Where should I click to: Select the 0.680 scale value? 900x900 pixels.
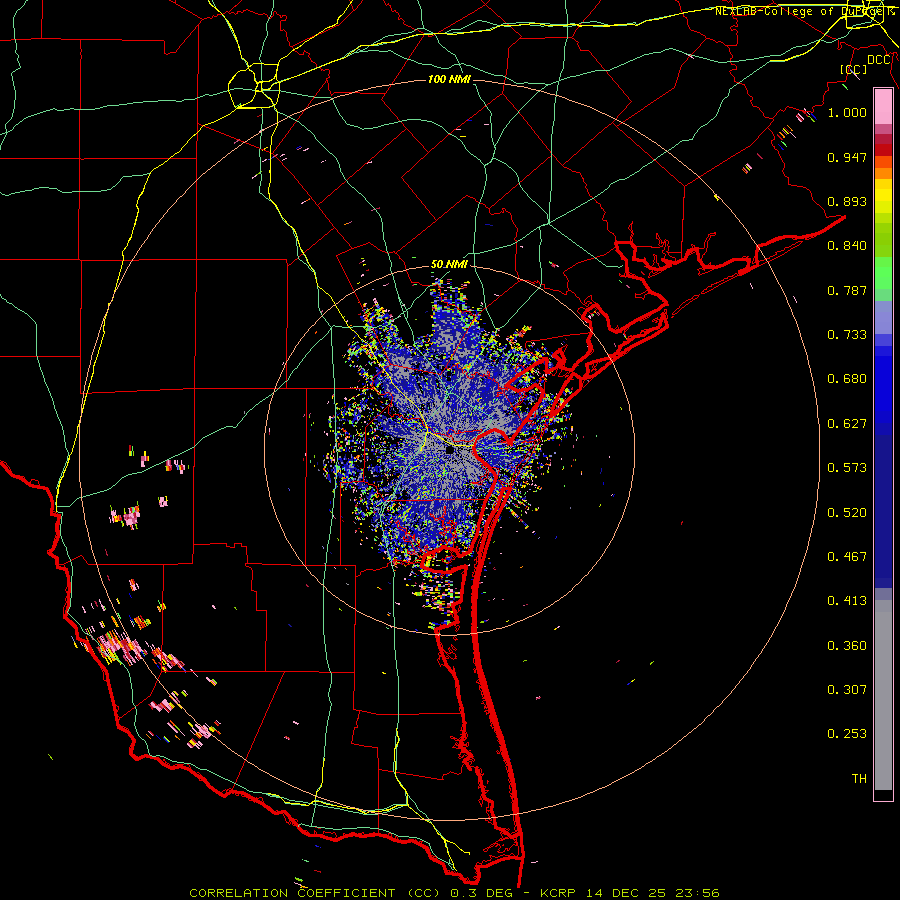847,379
